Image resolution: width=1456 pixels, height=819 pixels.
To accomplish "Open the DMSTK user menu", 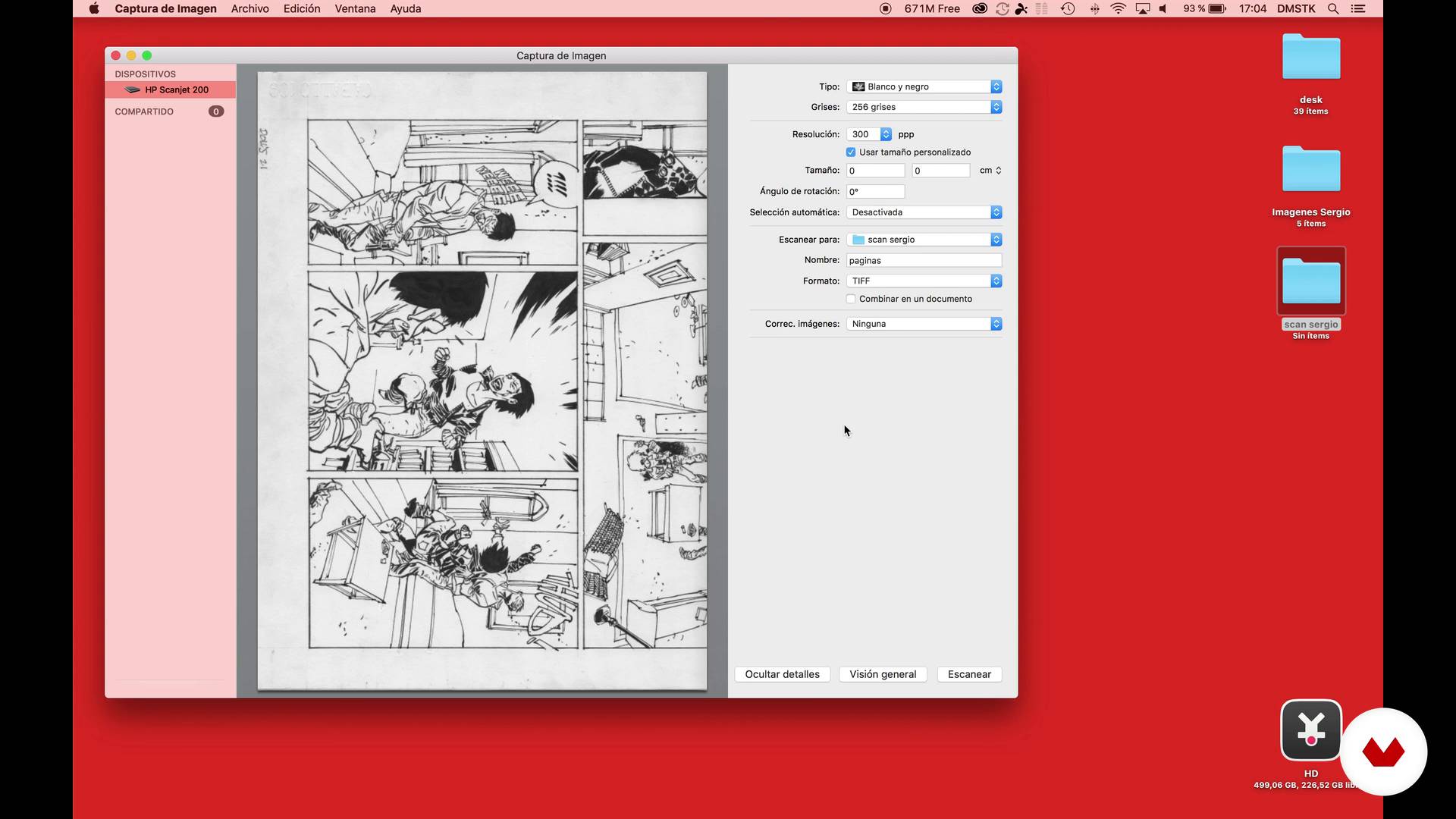I will [1296, 8].
